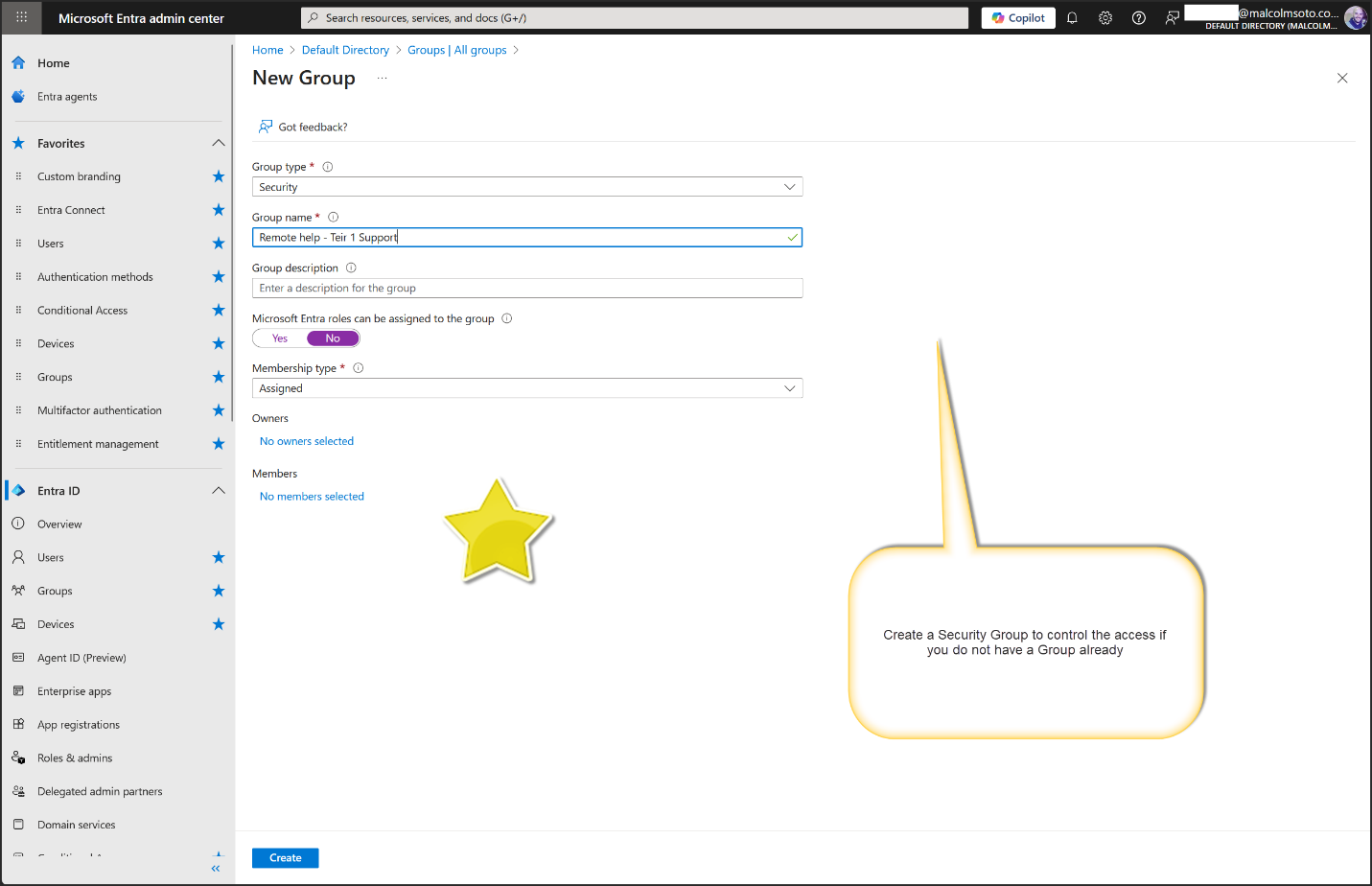Click the Copilot button
This screenshot has height=886, width=1372.
point(1018,18)
